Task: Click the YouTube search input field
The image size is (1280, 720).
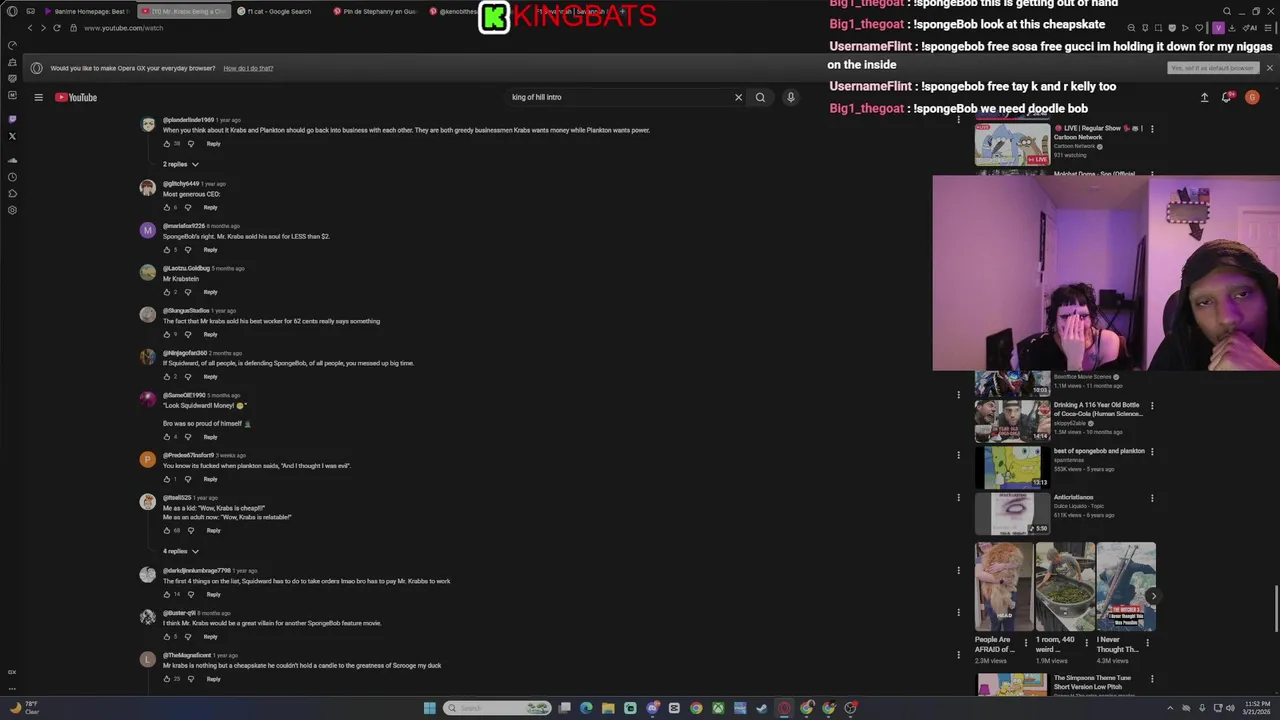Action: (x=618, y=97)
